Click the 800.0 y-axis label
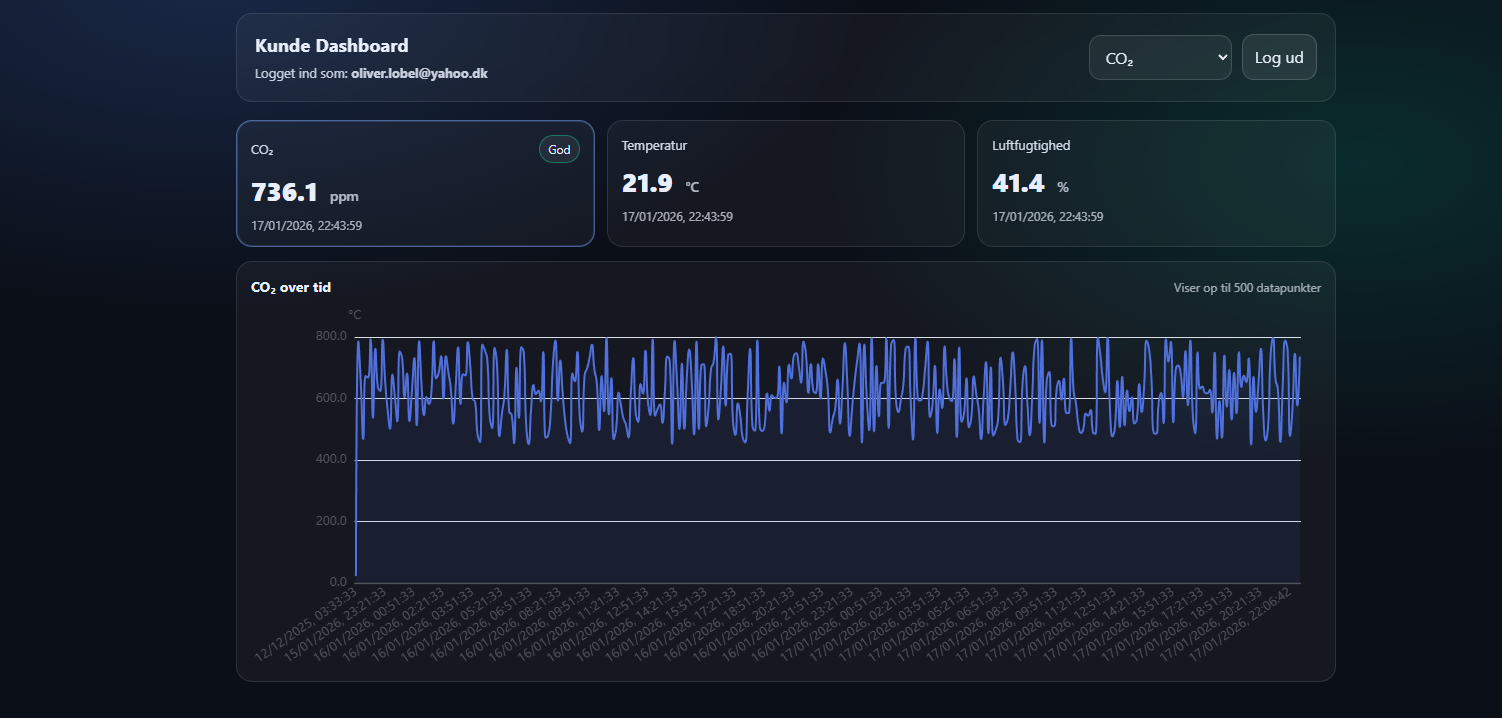Screen dimensions: 1502x718 pyautogui.click(x=331, y=336)
